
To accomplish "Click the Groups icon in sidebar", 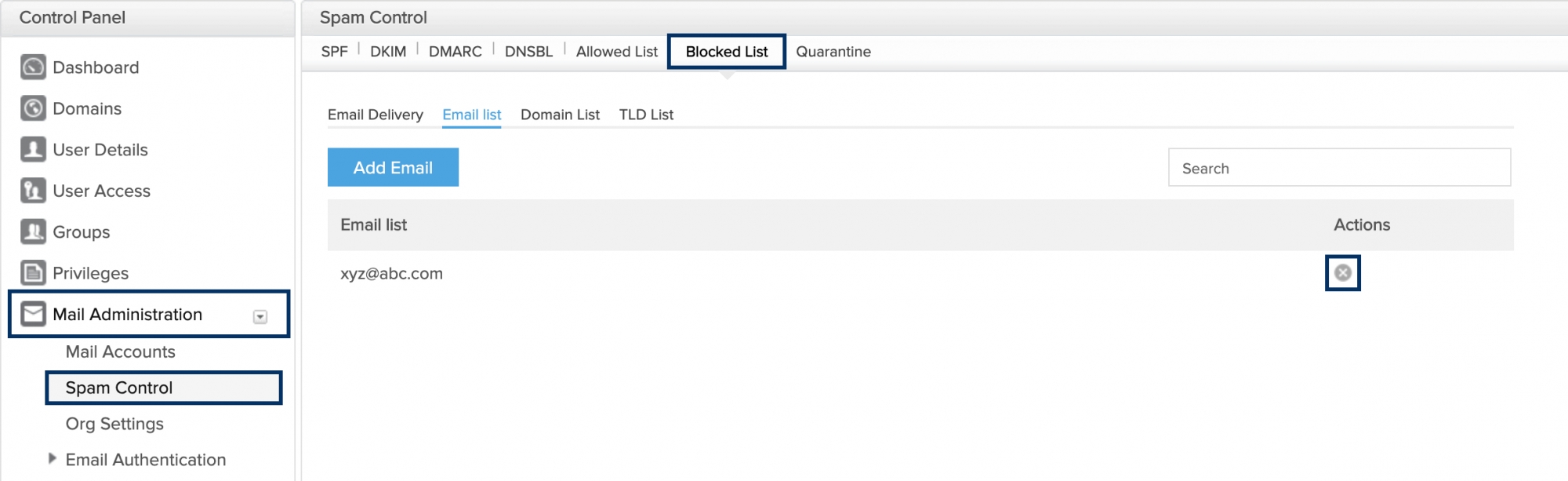I will pyautogui.click(x=33, y=232).
